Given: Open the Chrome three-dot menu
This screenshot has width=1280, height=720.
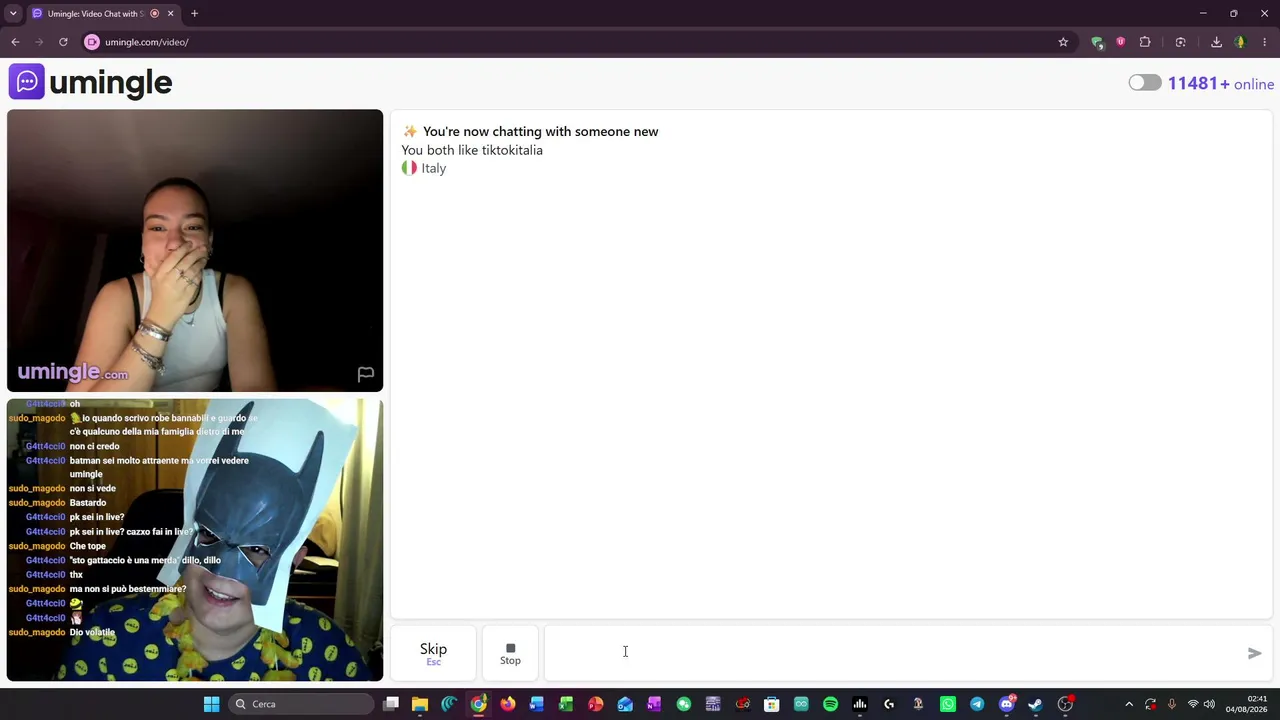Looking at the screenshot, I should (x=1265, y=42).
